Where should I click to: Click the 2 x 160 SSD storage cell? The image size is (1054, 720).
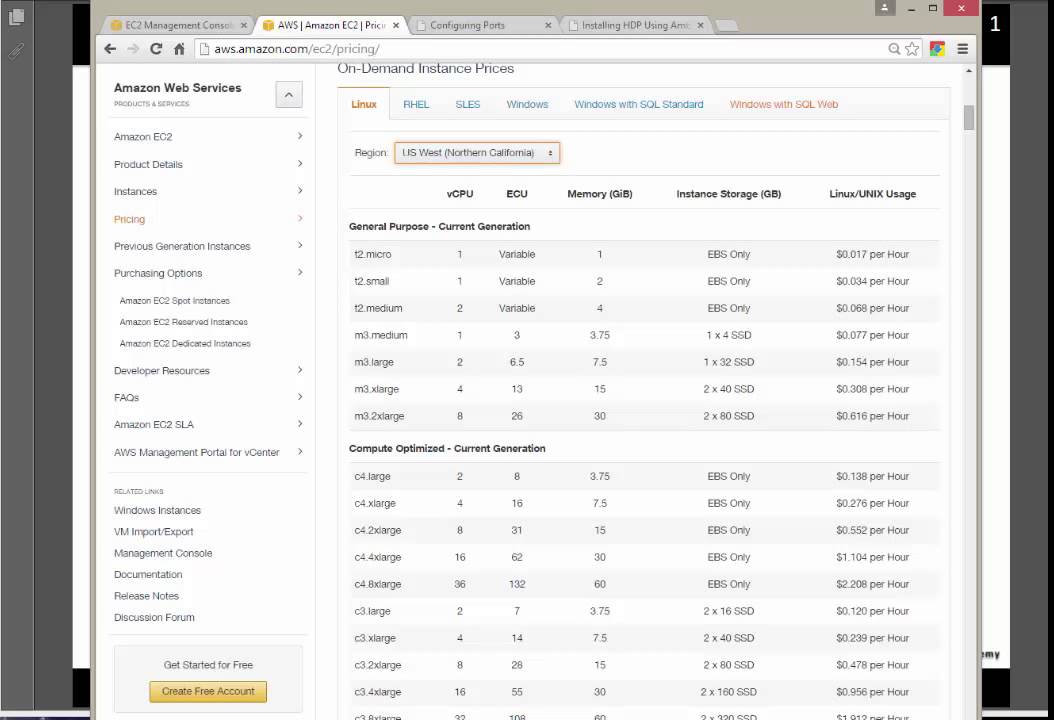(x=729, y=692)
